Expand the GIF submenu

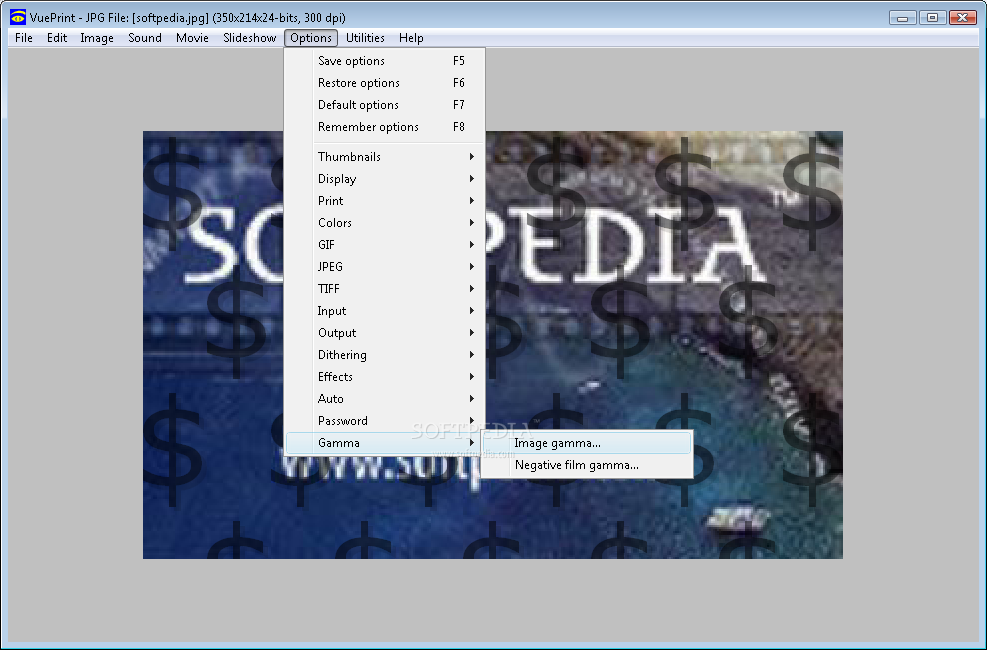click(385, 245)
